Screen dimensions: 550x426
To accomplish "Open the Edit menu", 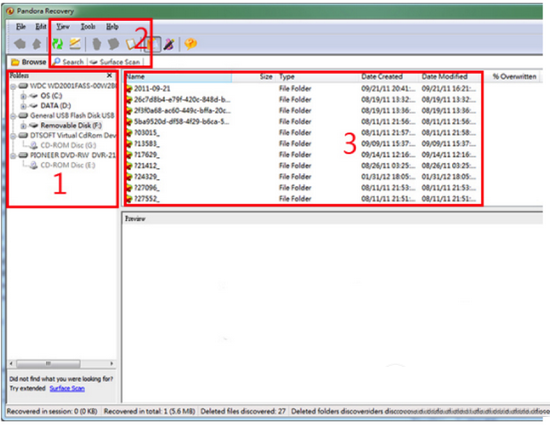I will click(x=41, y=27).
